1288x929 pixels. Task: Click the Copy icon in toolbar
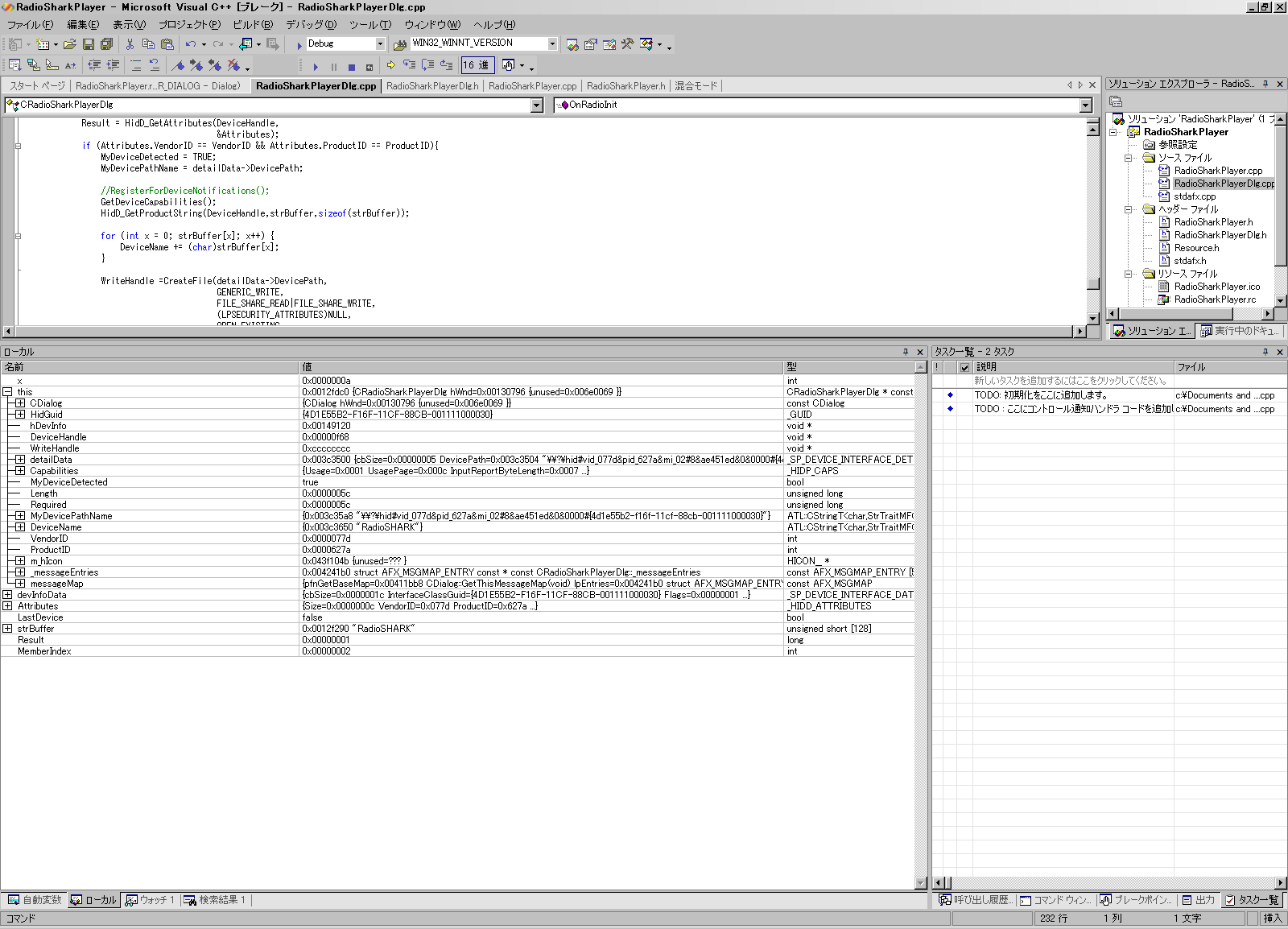[x=148, y=44]
